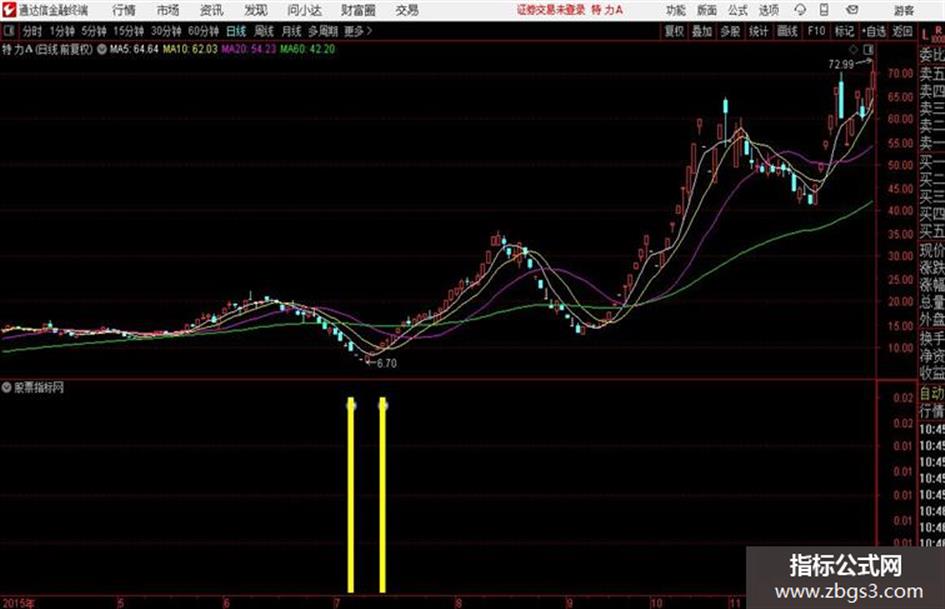Open the 资讯 menu
945x609 pixels.
(x=212, y=10)
